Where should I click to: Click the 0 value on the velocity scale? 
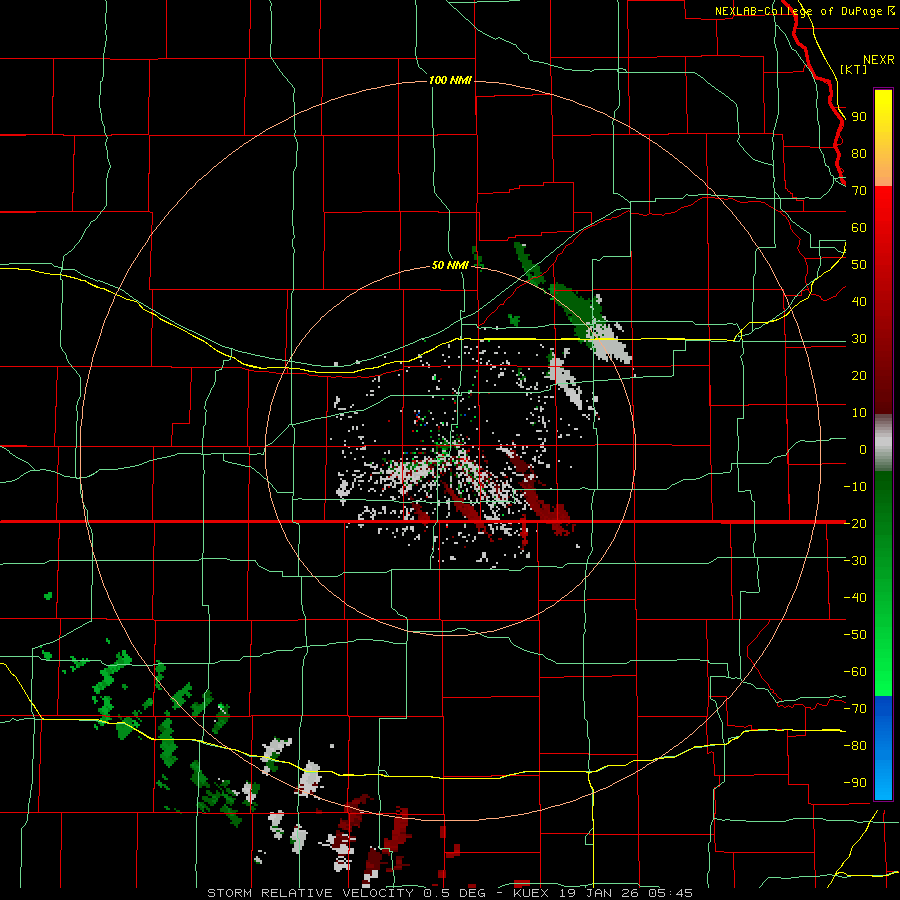pos(863,450)
